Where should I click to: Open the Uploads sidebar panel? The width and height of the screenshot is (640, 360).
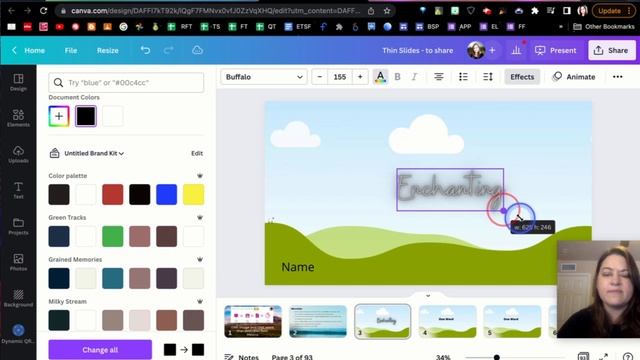pos(18,154)
